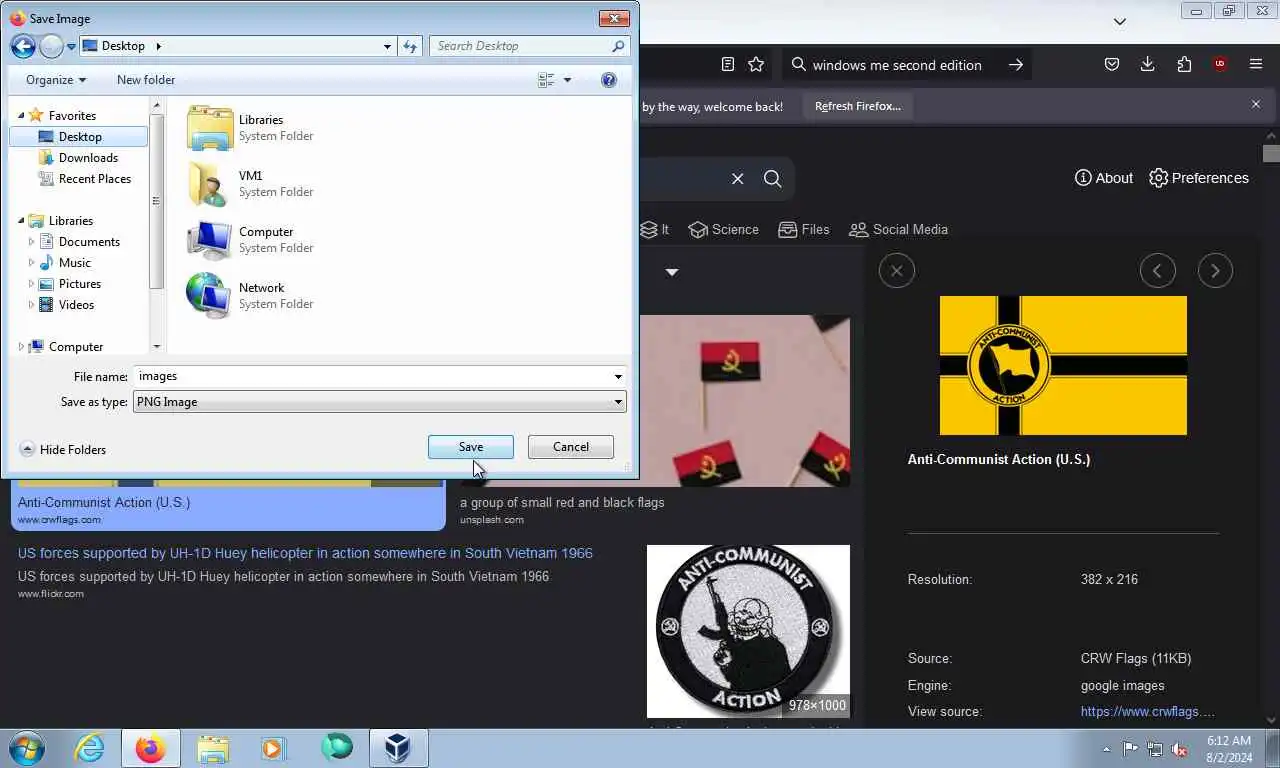Click the uBlock Origin toolbar icon
The height and width of the screenshot is (768, 1280).
coord(1220,65)
